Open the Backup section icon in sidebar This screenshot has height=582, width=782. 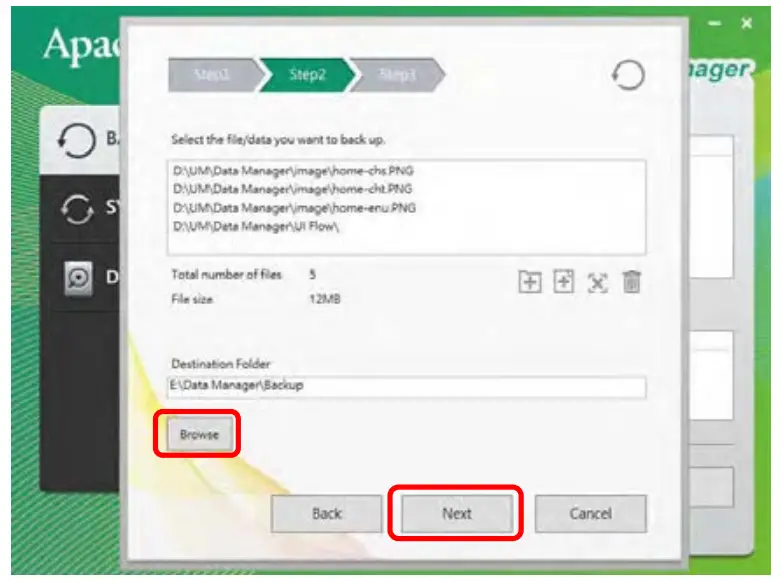tap(76, 140)
